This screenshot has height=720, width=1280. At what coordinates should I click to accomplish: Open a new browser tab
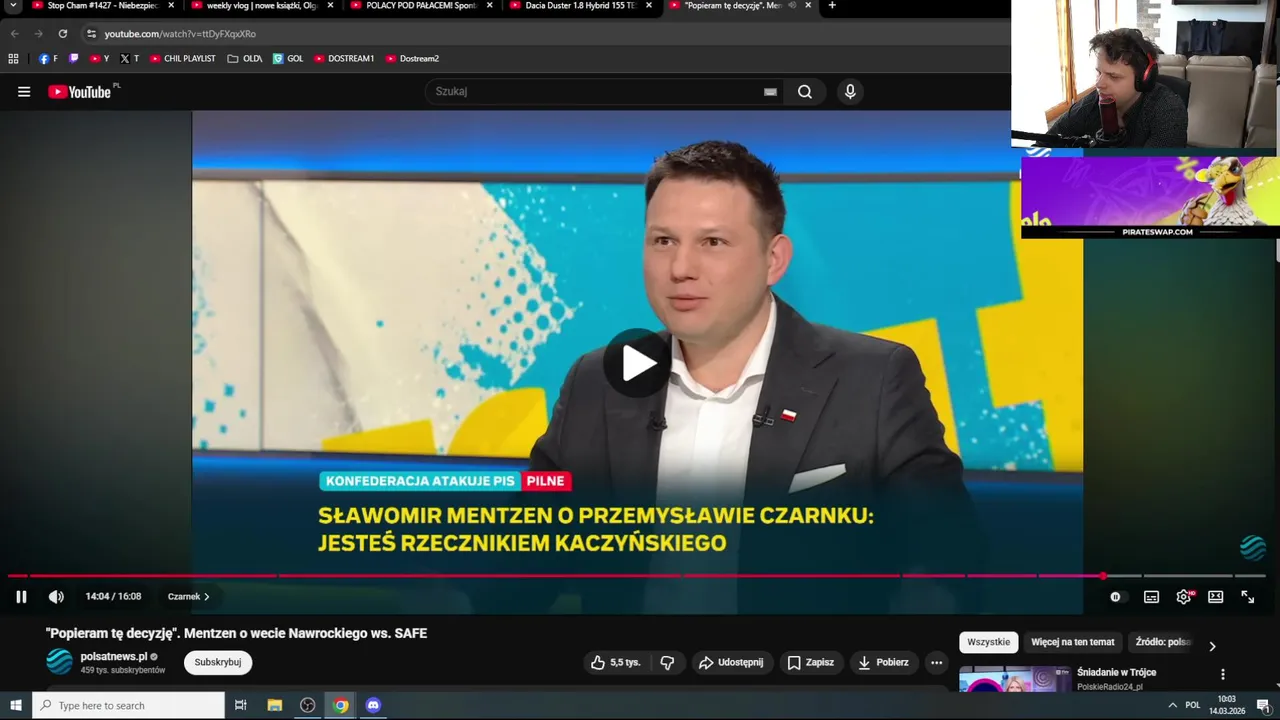[x=832, y=6]
